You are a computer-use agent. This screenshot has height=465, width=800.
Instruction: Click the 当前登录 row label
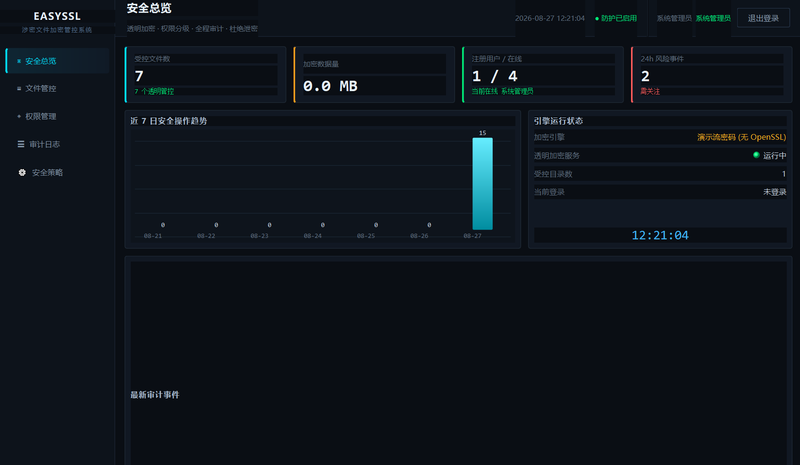[549, 192]
